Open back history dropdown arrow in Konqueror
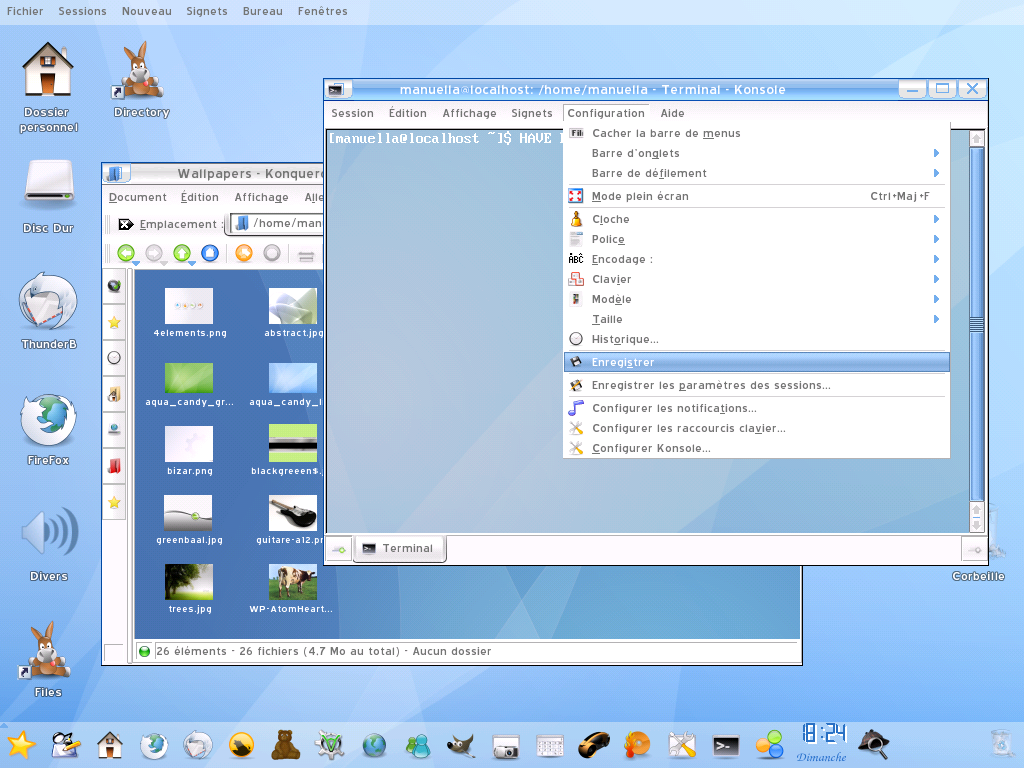 click(136, 263)
